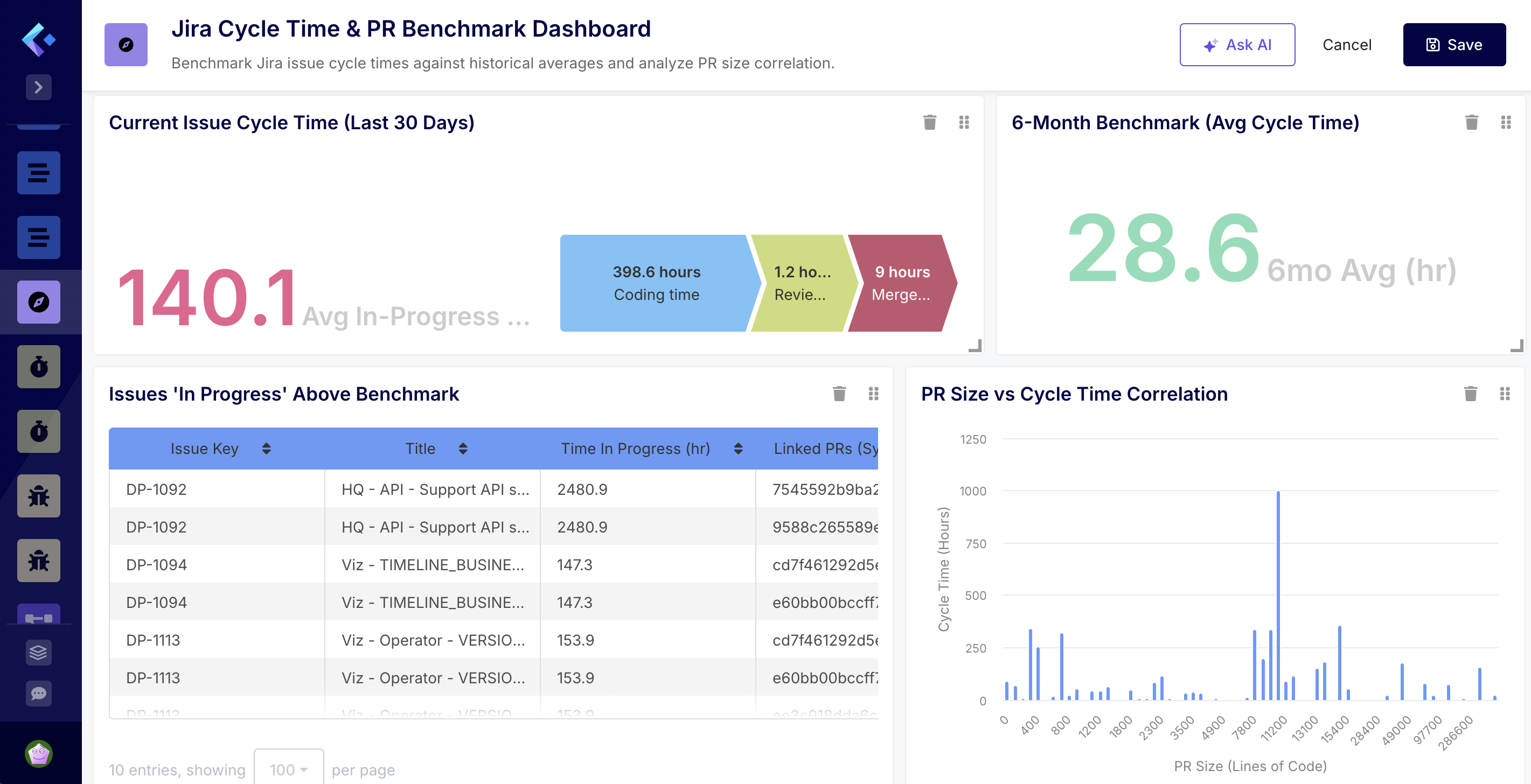Select the first stopwatch timer icon in sidebar
1531x784 pixels.
[x=38, y=367]
